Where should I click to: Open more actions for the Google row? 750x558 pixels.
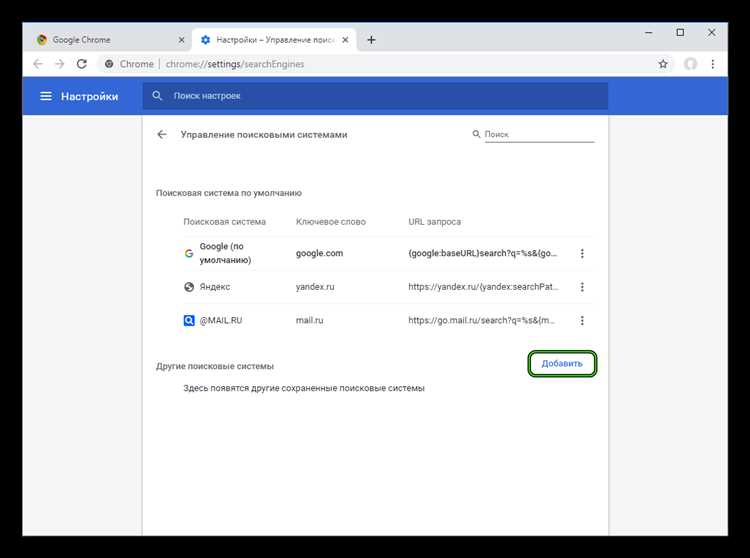coord(582,253)
